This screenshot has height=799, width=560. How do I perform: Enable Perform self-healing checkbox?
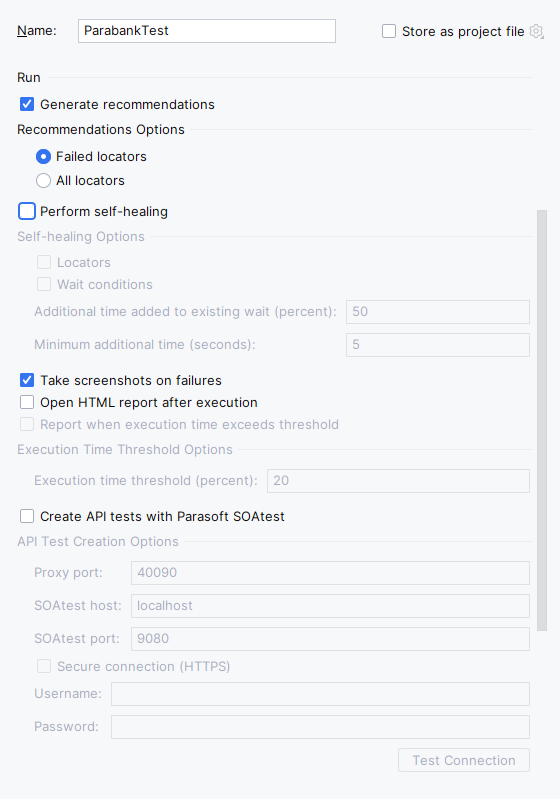pyautogui.click(x=27, y=211)
